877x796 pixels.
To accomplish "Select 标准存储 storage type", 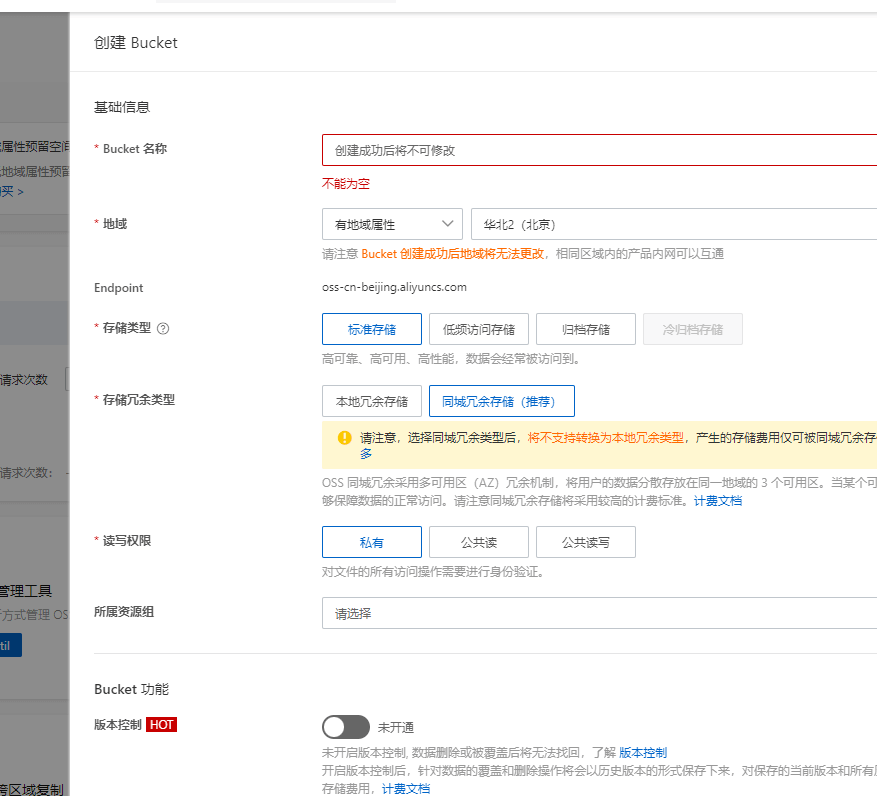I will click(x=371, y=329).
